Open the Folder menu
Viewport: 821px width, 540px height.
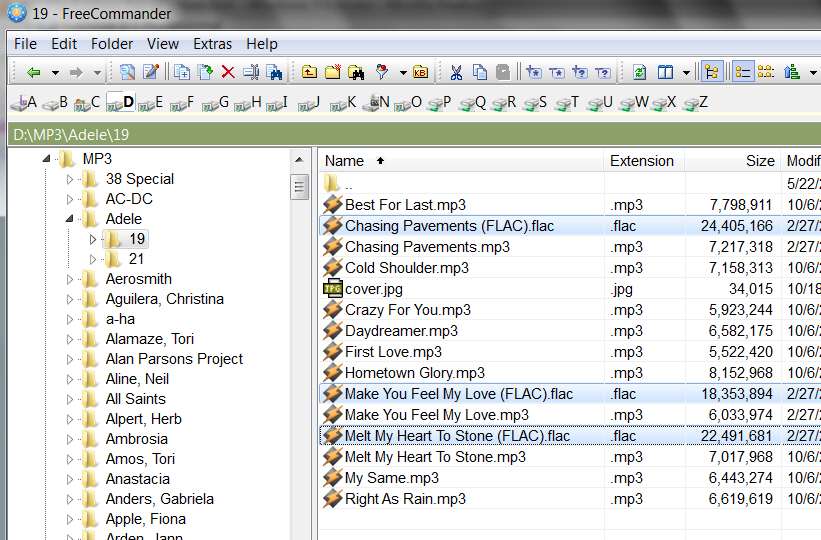coord(112,44)
